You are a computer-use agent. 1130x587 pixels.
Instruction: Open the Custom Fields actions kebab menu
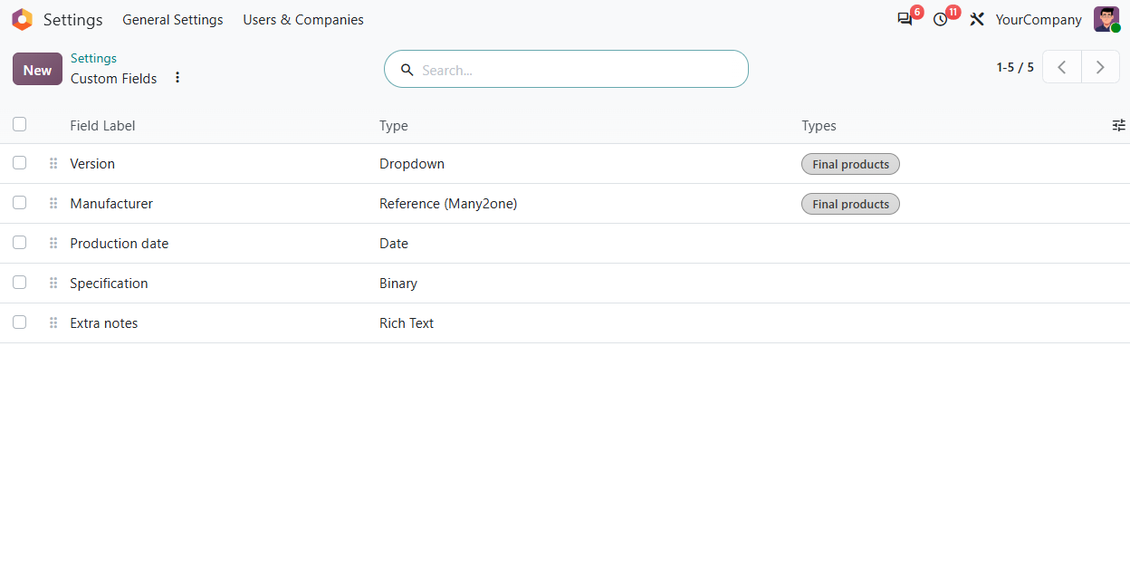click(x=177, y=78)
